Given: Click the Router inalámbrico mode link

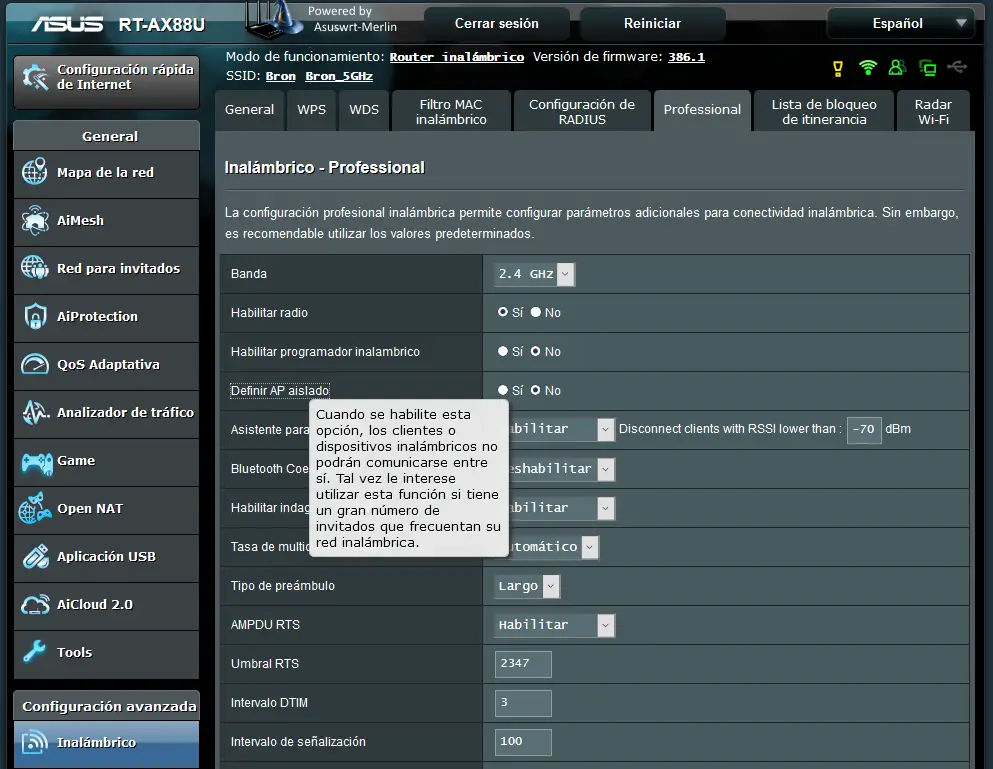Looking at the screenshot, I should click(457, 57).
